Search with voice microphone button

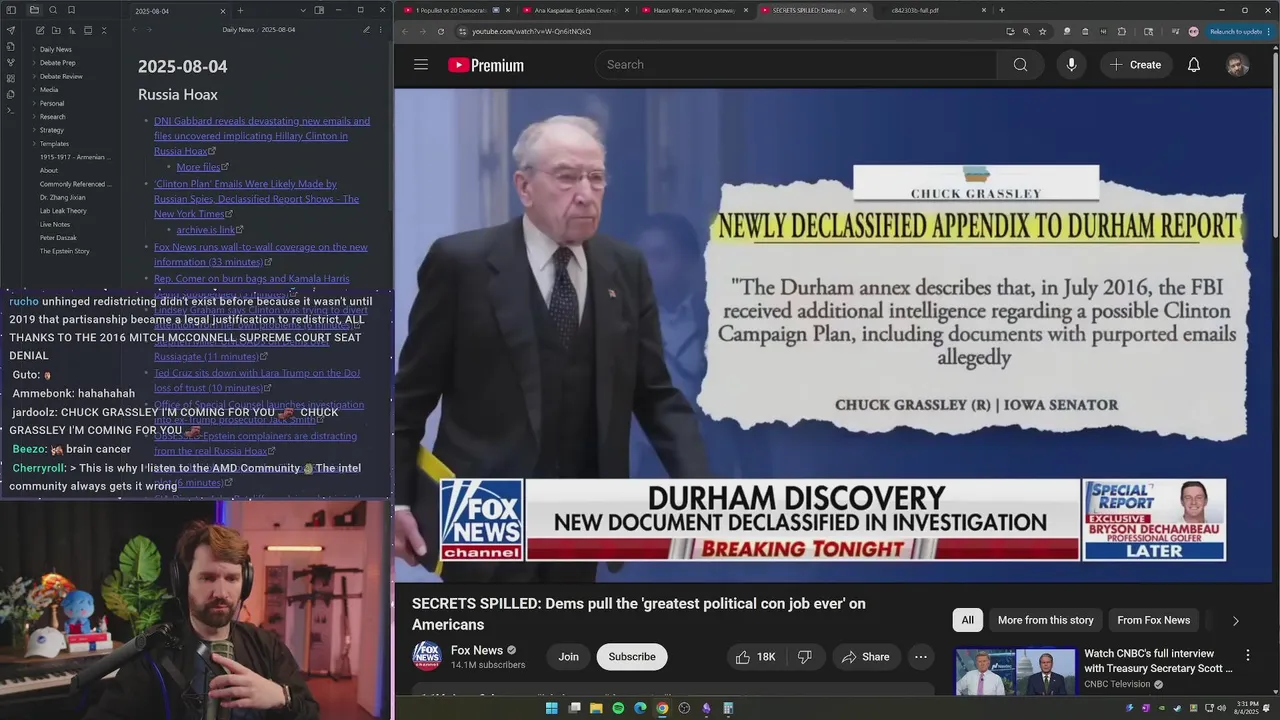point(1071,65)
